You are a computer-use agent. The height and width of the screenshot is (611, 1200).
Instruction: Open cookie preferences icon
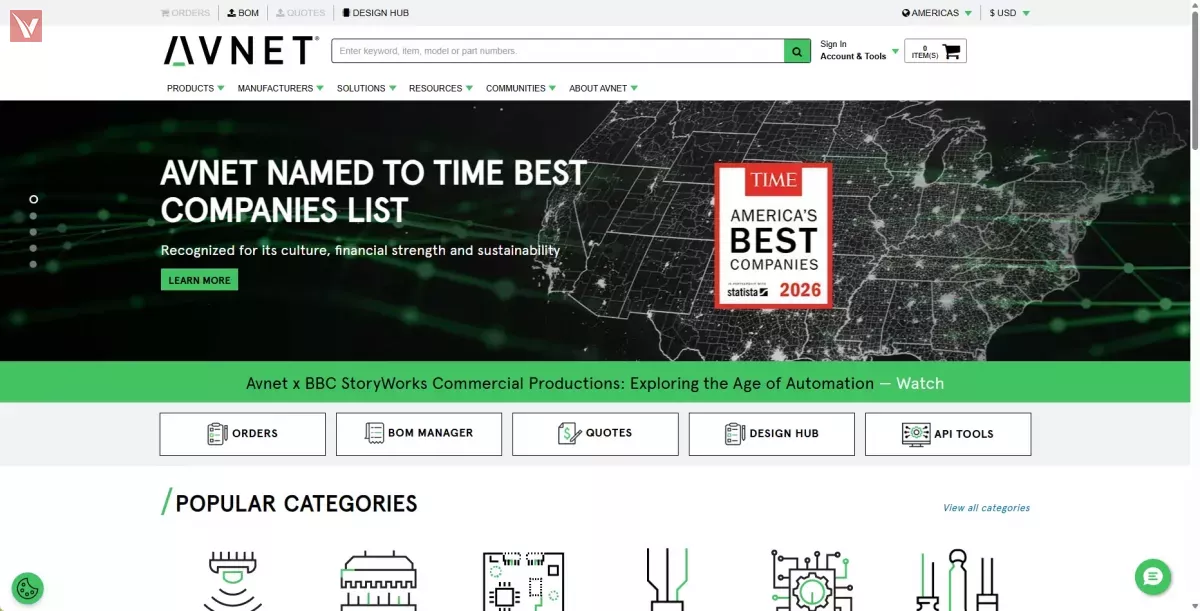pyautogui.click(x=27, y=588)
